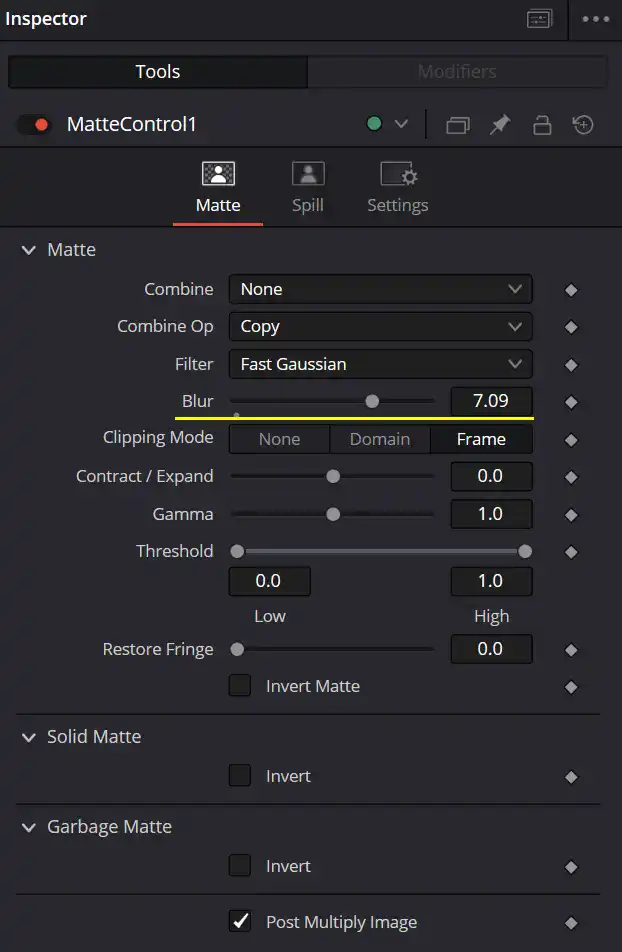
Task: Enable Garbage Matte Invert checkbox
Action: coord(240,866)
